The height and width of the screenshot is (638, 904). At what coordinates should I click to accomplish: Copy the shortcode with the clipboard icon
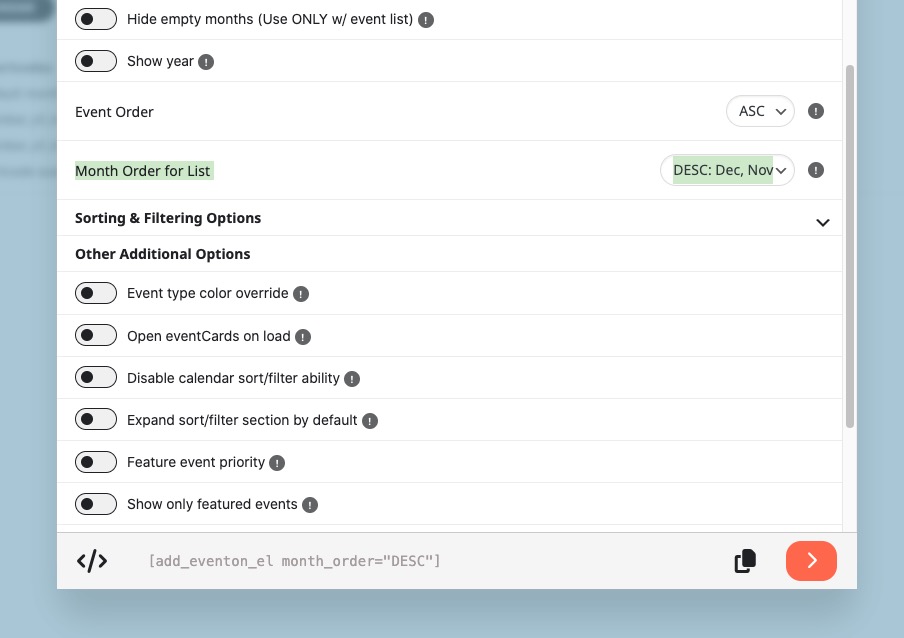(745, 561)
